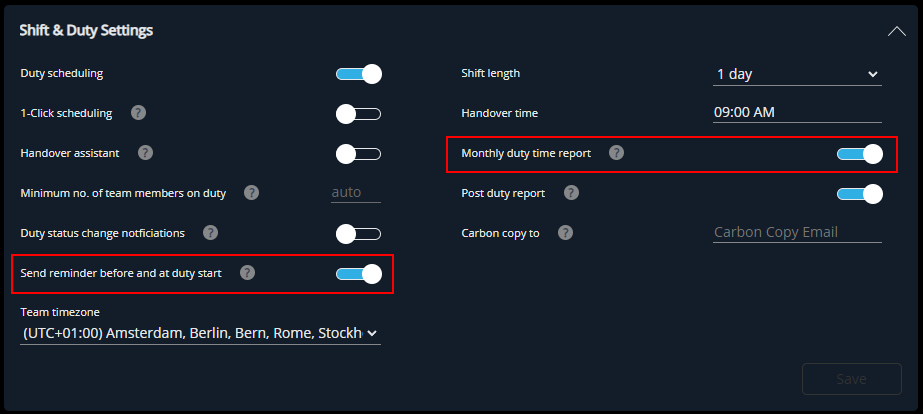This screenshot has height=414, width=923.
Task: Turn off Send reminder at duty start
Action: click(x=358, y=274)
